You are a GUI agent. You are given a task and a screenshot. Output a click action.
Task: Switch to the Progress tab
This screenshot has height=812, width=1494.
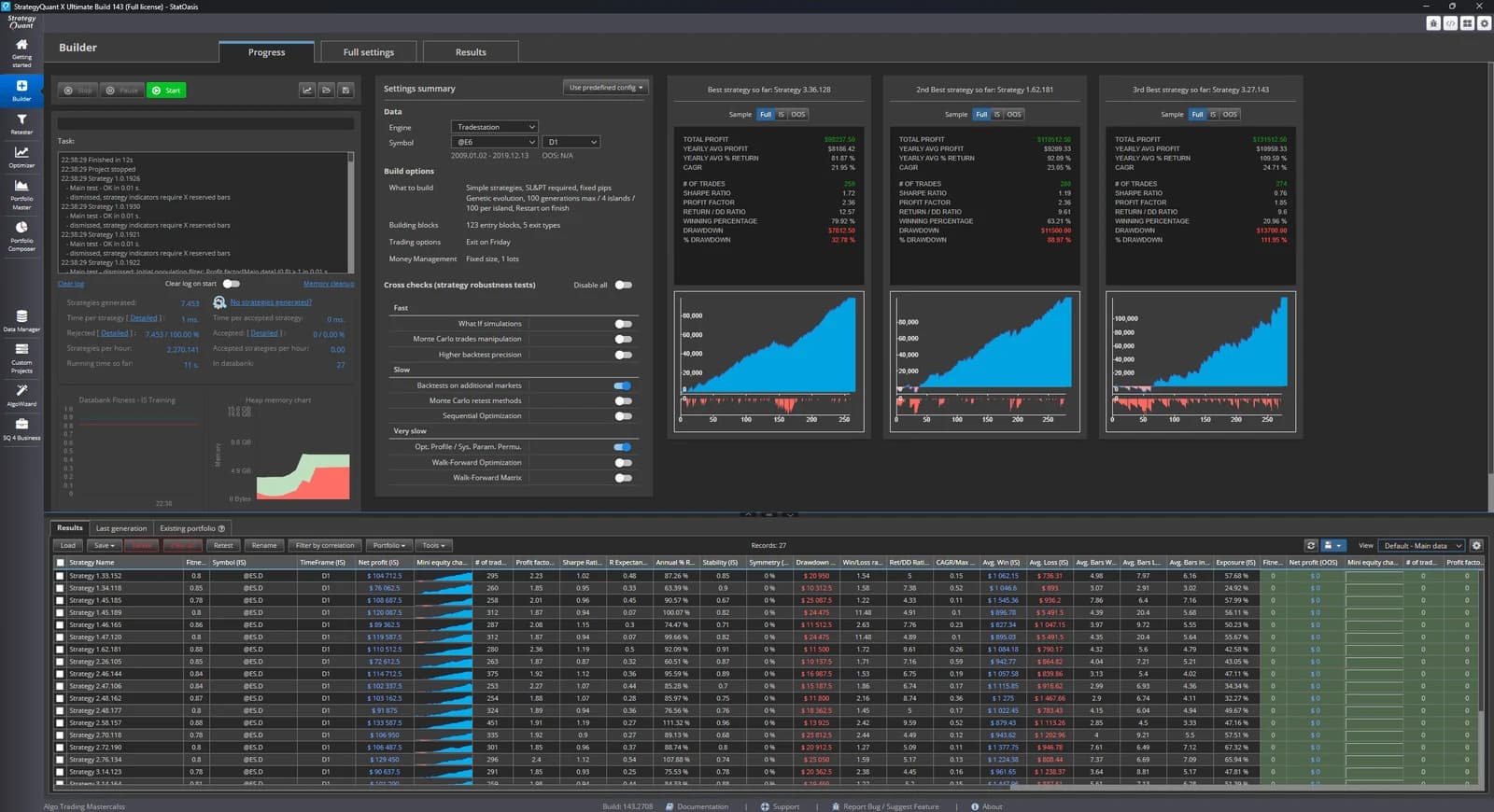click(267, 52)
